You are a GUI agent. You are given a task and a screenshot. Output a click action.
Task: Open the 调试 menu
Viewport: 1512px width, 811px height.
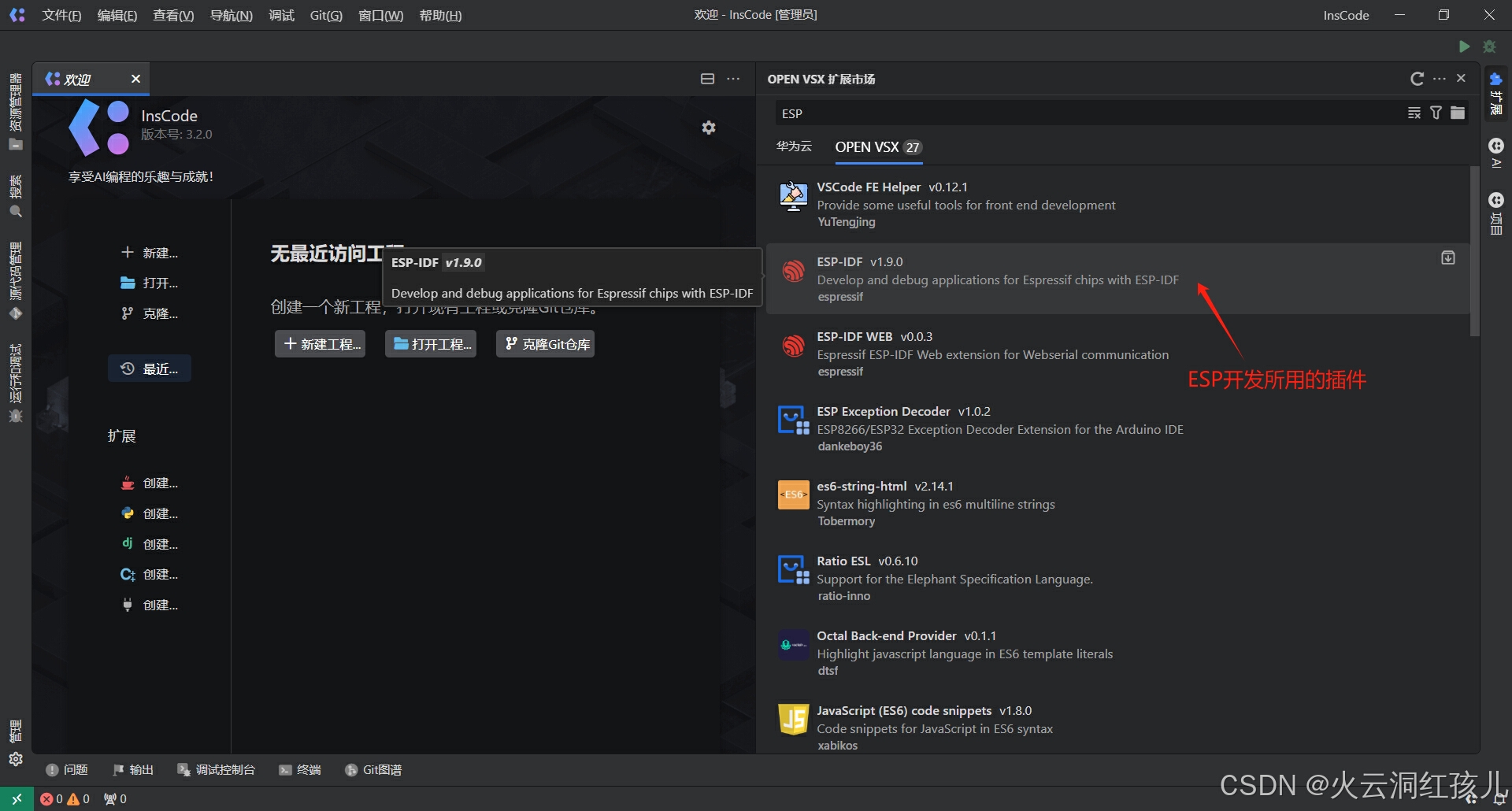pos(281,16)
